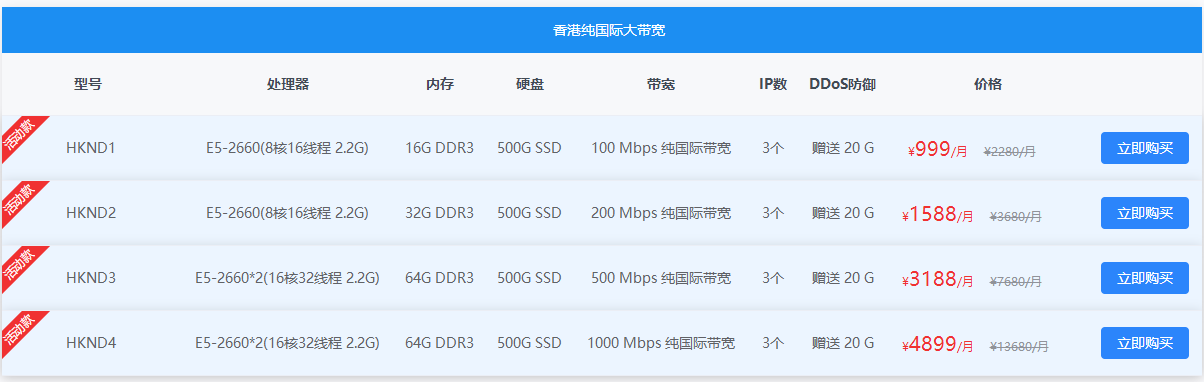The height and width of the screenshot is (382, 1204).
Task: Click HKND1's 3个 IP count cell
Action: [773, 148]
